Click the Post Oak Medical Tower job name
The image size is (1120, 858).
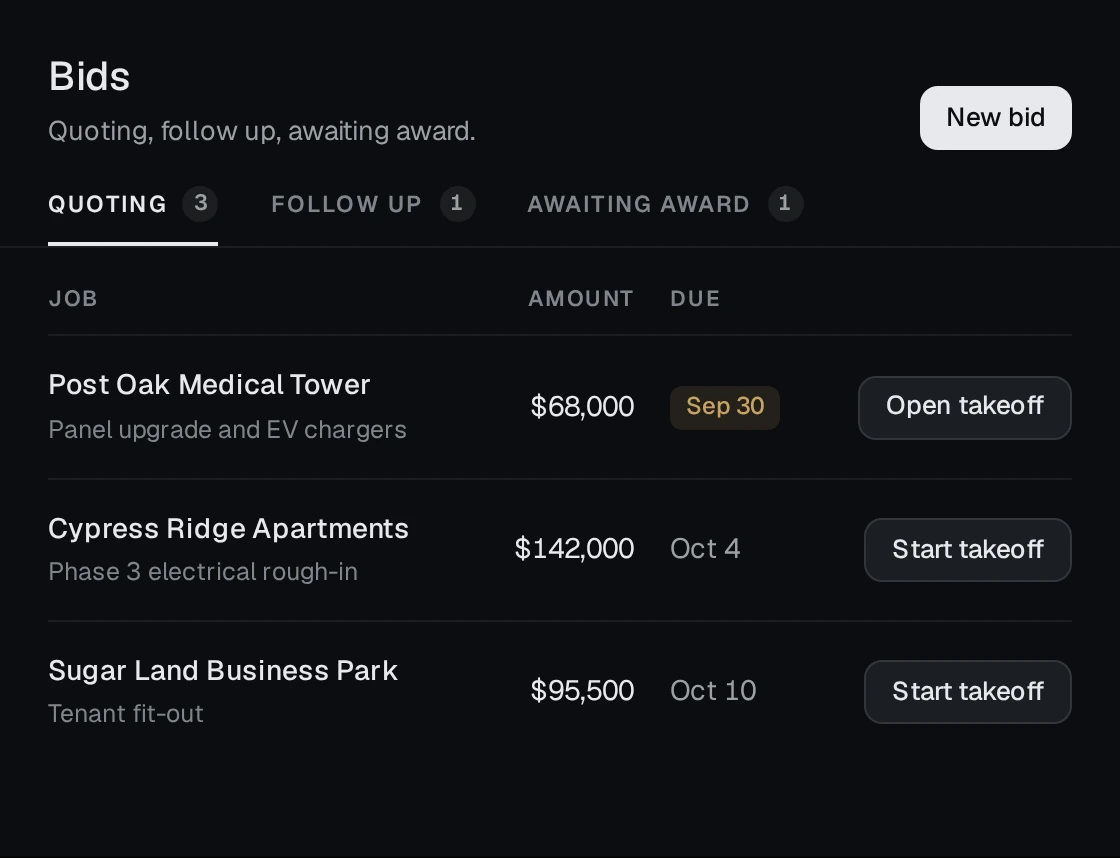[x=209, y=385]
